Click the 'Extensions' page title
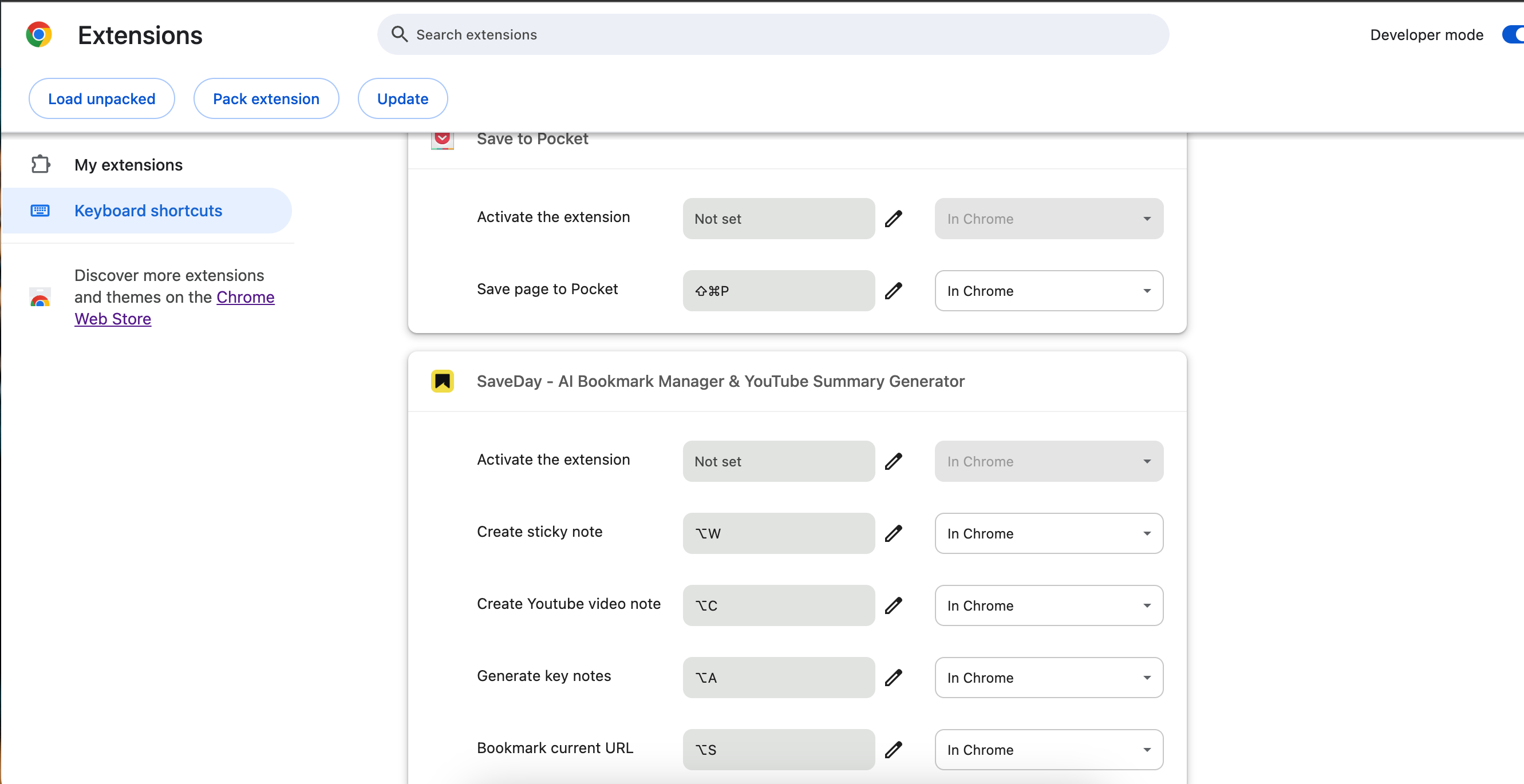This screenshot has height=784, width=1524. [140, 35]
